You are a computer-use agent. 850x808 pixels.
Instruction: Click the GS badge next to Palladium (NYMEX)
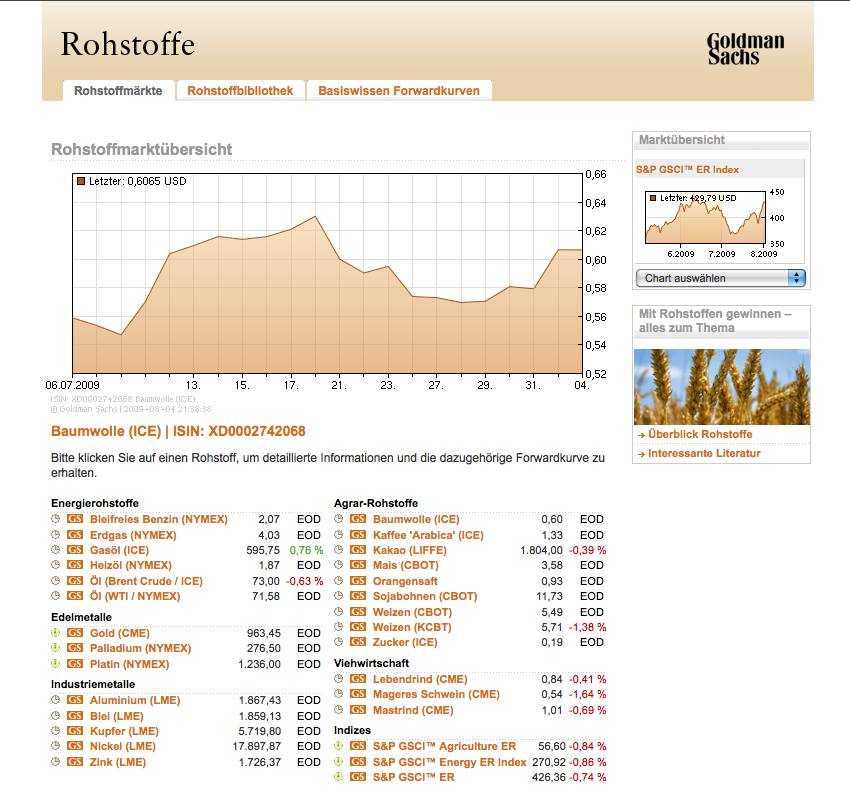pos(75,648)
